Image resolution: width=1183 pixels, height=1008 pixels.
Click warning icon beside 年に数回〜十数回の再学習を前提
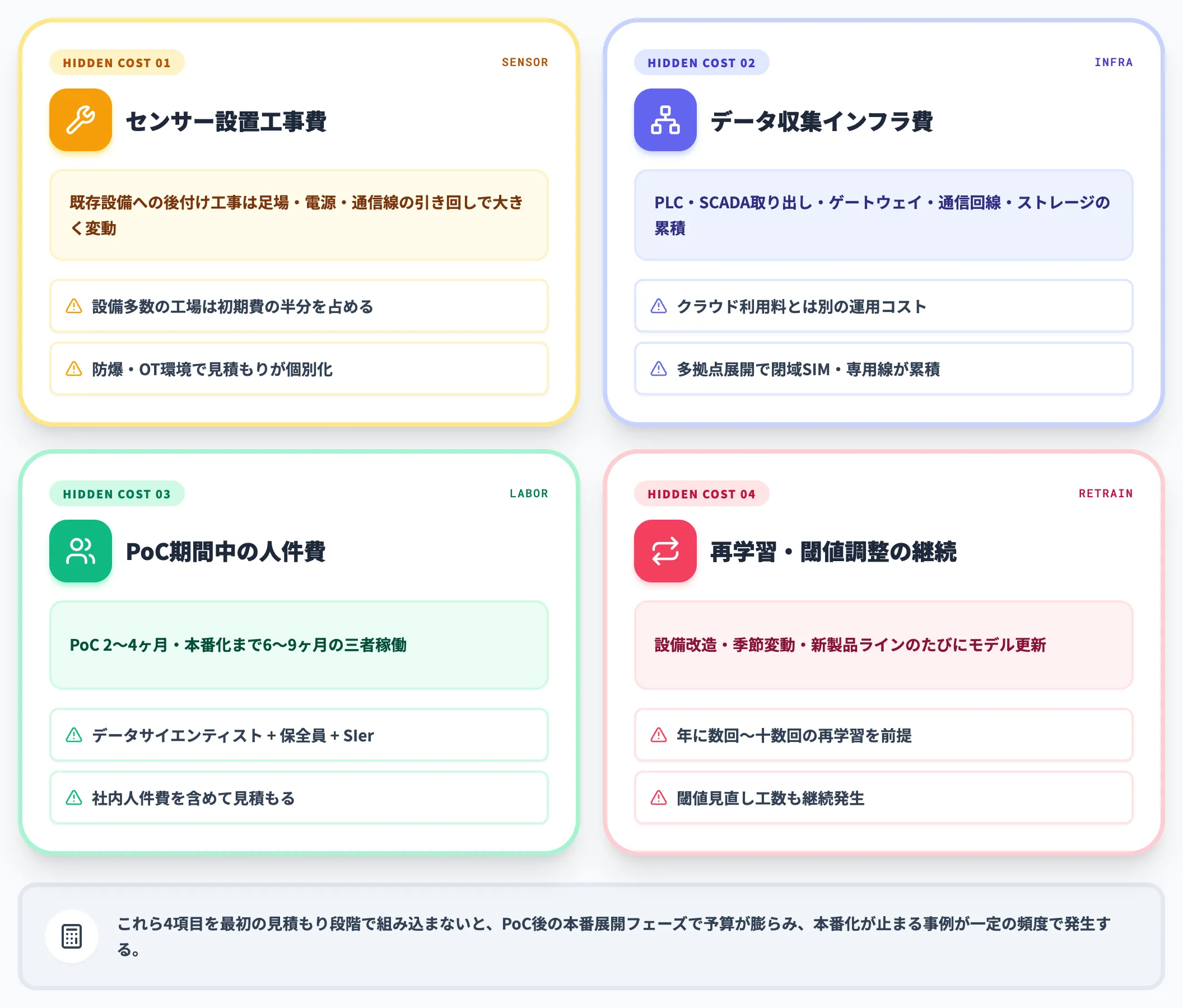pyautogui.click(x=659, y=735)
